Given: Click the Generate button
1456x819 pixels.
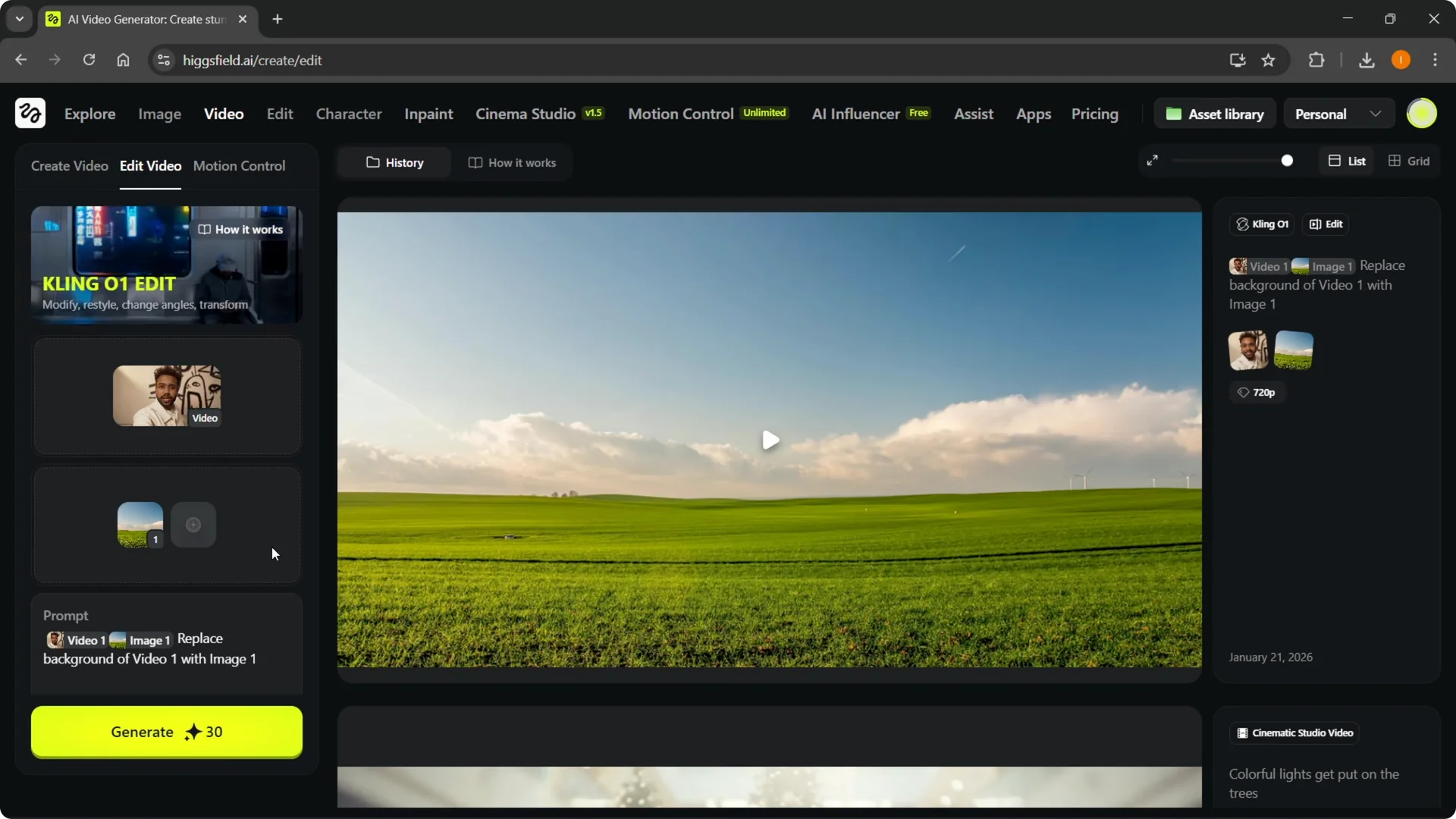Looking at the screenshot, I should [x=166, y=732].
